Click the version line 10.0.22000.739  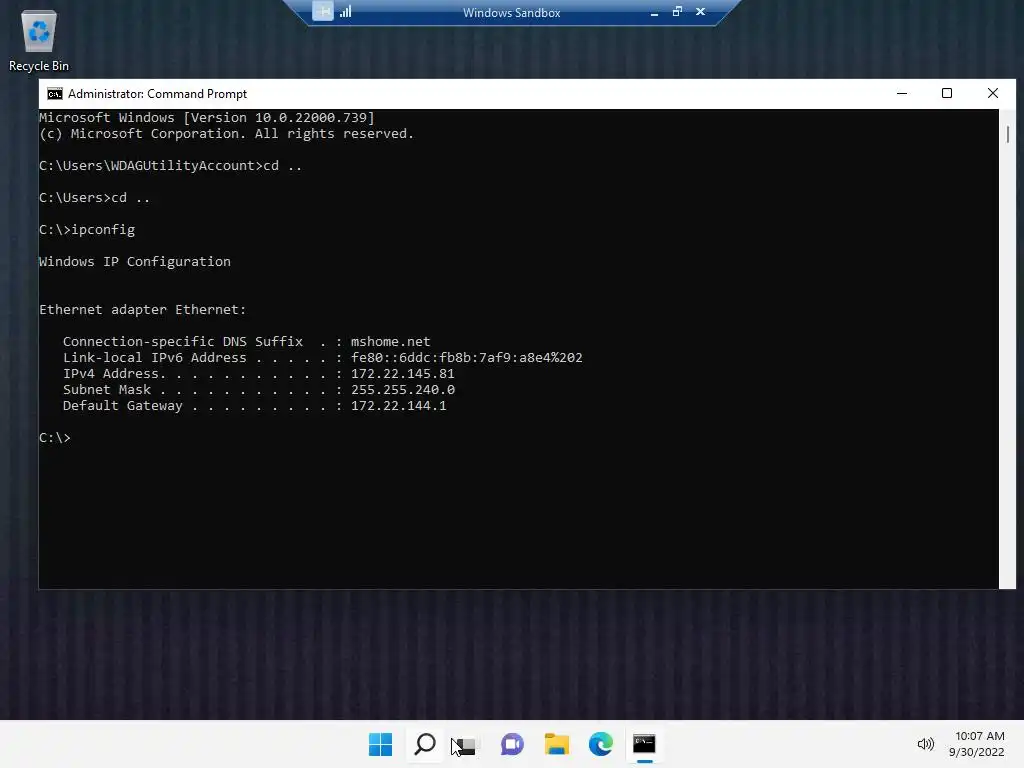(x=207, y=118)
